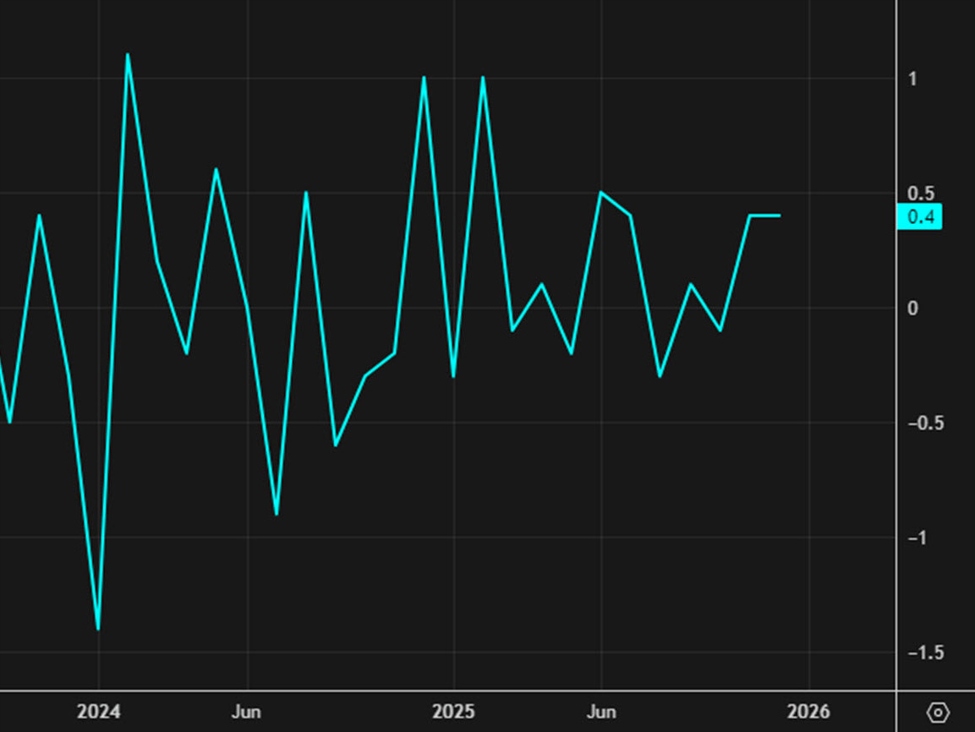Click the 0.5 value on the price axis
The image size is (975, 732).
point(921,193)
